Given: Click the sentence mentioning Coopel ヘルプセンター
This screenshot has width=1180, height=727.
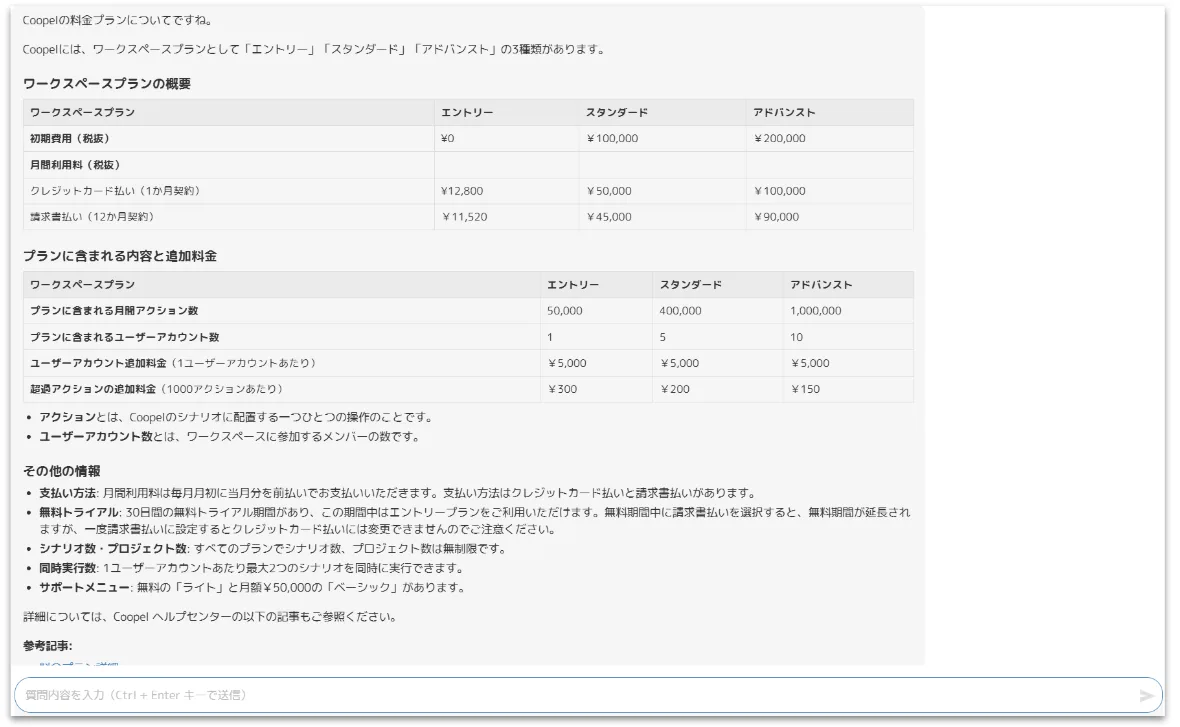Looking at the screenshot, I should [211, 616].
